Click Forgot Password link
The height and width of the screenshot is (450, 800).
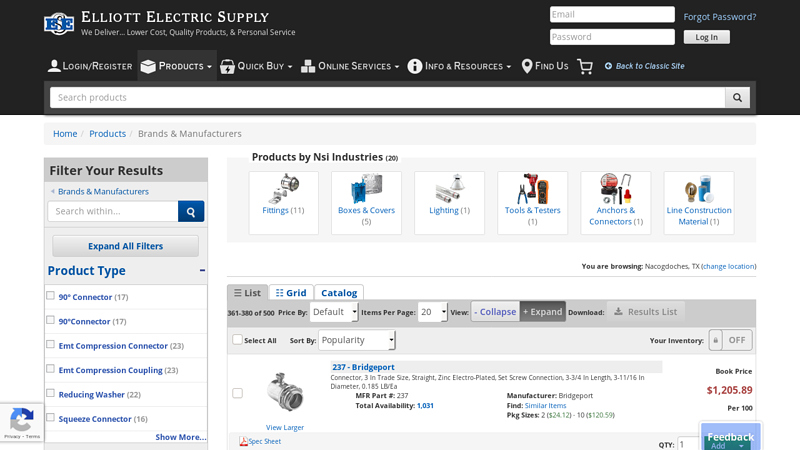pyautogui.click(x=720, y=17)
